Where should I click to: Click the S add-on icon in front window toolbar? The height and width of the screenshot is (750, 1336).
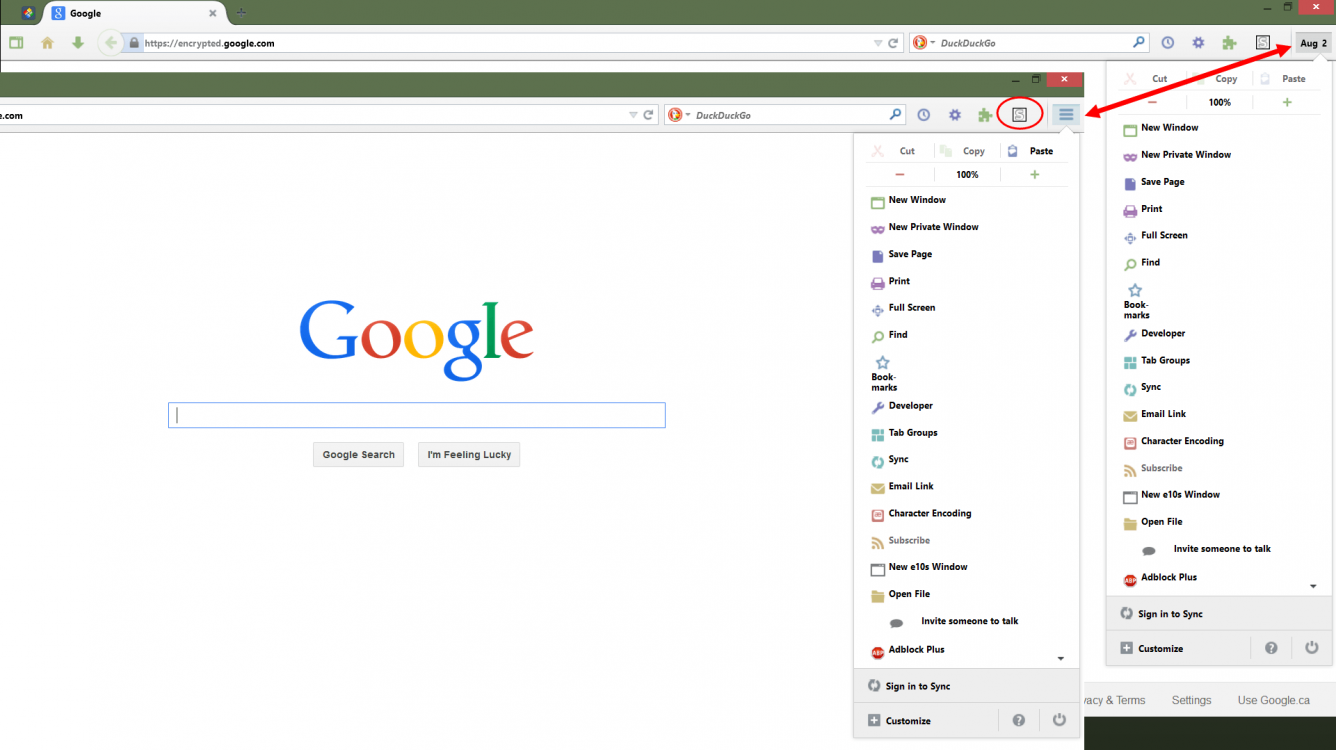[1019, 115]
